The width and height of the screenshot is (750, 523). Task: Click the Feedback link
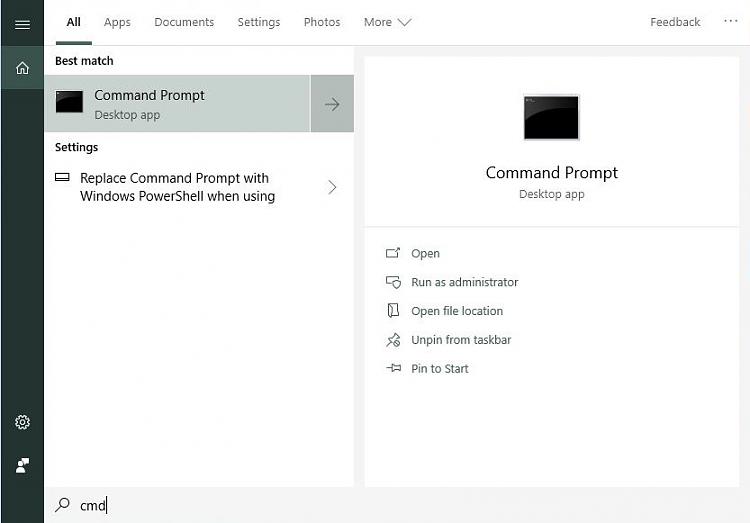click(x=675, y=22)
